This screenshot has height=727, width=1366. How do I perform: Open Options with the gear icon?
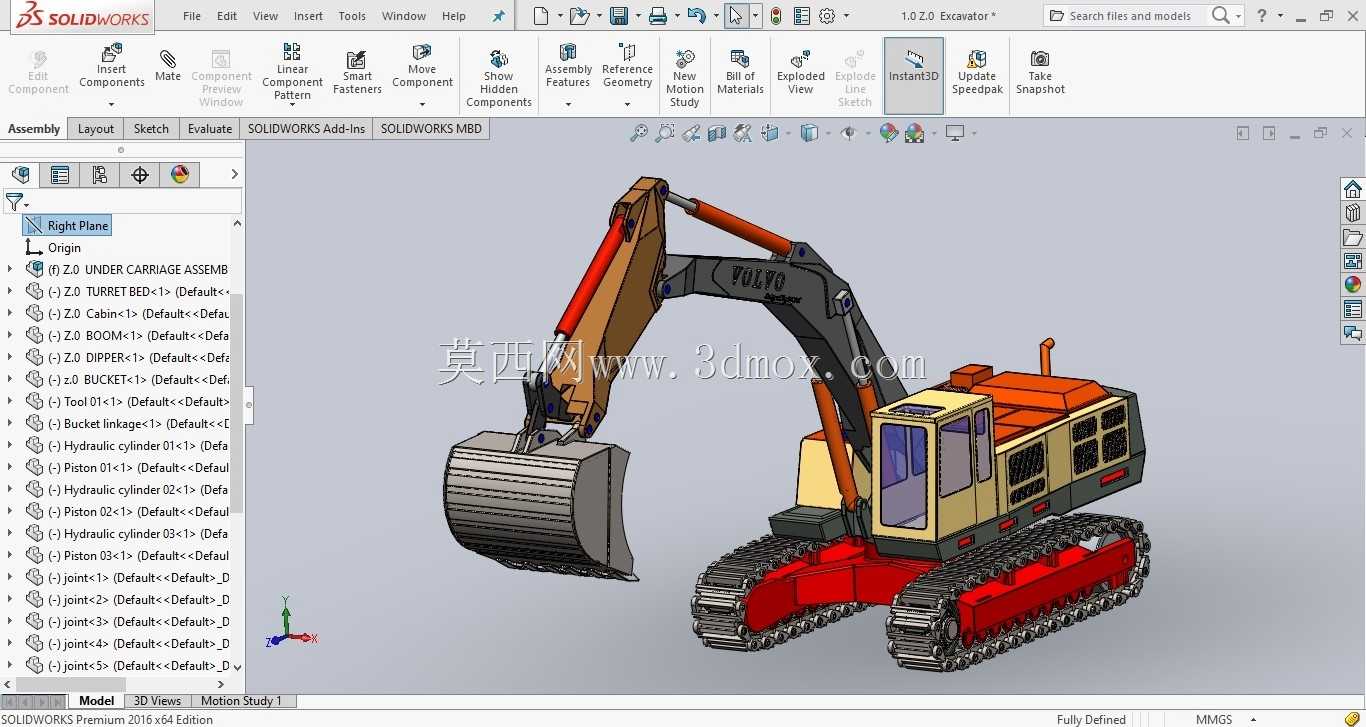pos(827,16)
